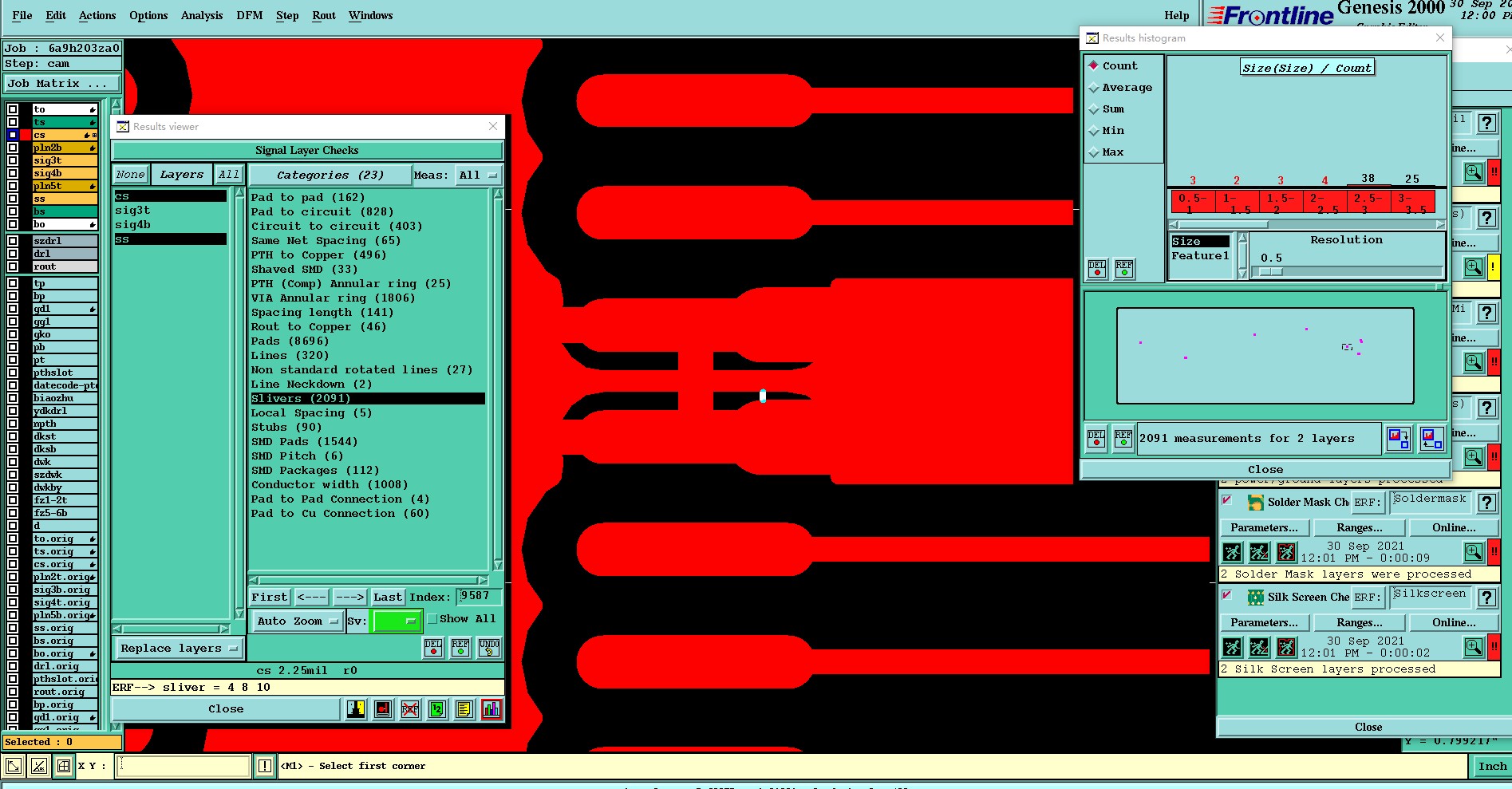The height and width of the screenshot is (789, 1512).
Task: Click the yellow notes icon in Results viewer
Action: pos(464,709)
